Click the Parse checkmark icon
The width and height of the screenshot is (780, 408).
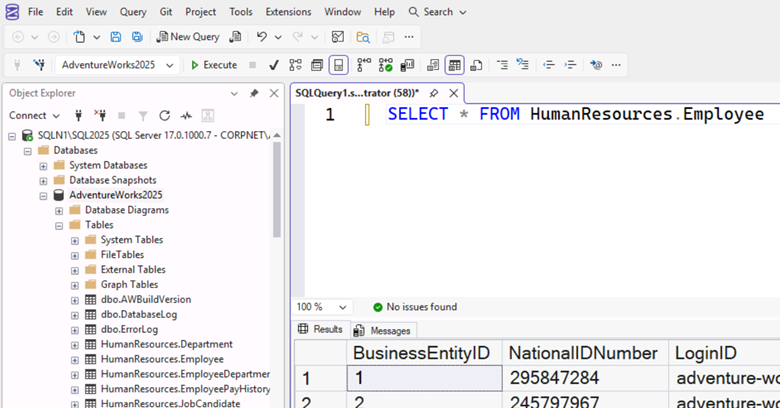tap(273, 65)
